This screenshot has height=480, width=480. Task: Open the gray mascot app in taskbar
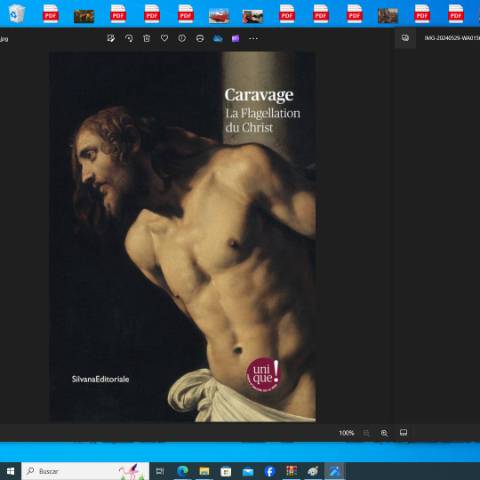pyautogui.click(x=313, y=471)
